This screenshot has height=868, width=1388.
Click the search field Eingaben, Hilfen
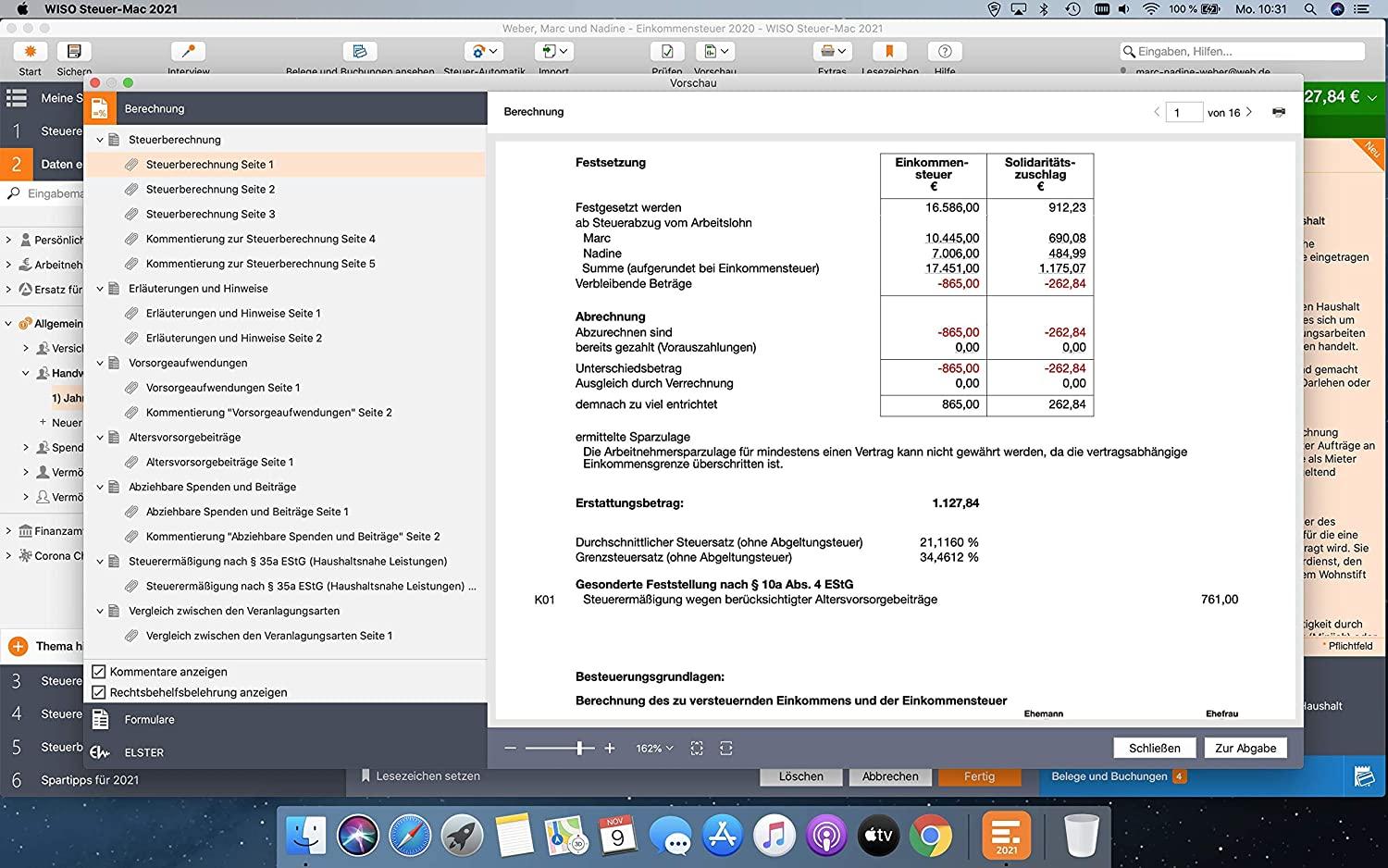click(x=1242, y=52)
